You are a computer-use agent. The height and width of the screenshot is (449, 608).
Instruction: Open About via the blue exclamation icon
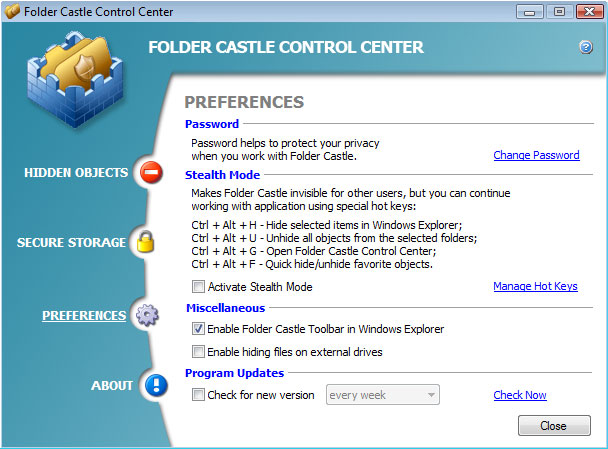click(156, 385)
